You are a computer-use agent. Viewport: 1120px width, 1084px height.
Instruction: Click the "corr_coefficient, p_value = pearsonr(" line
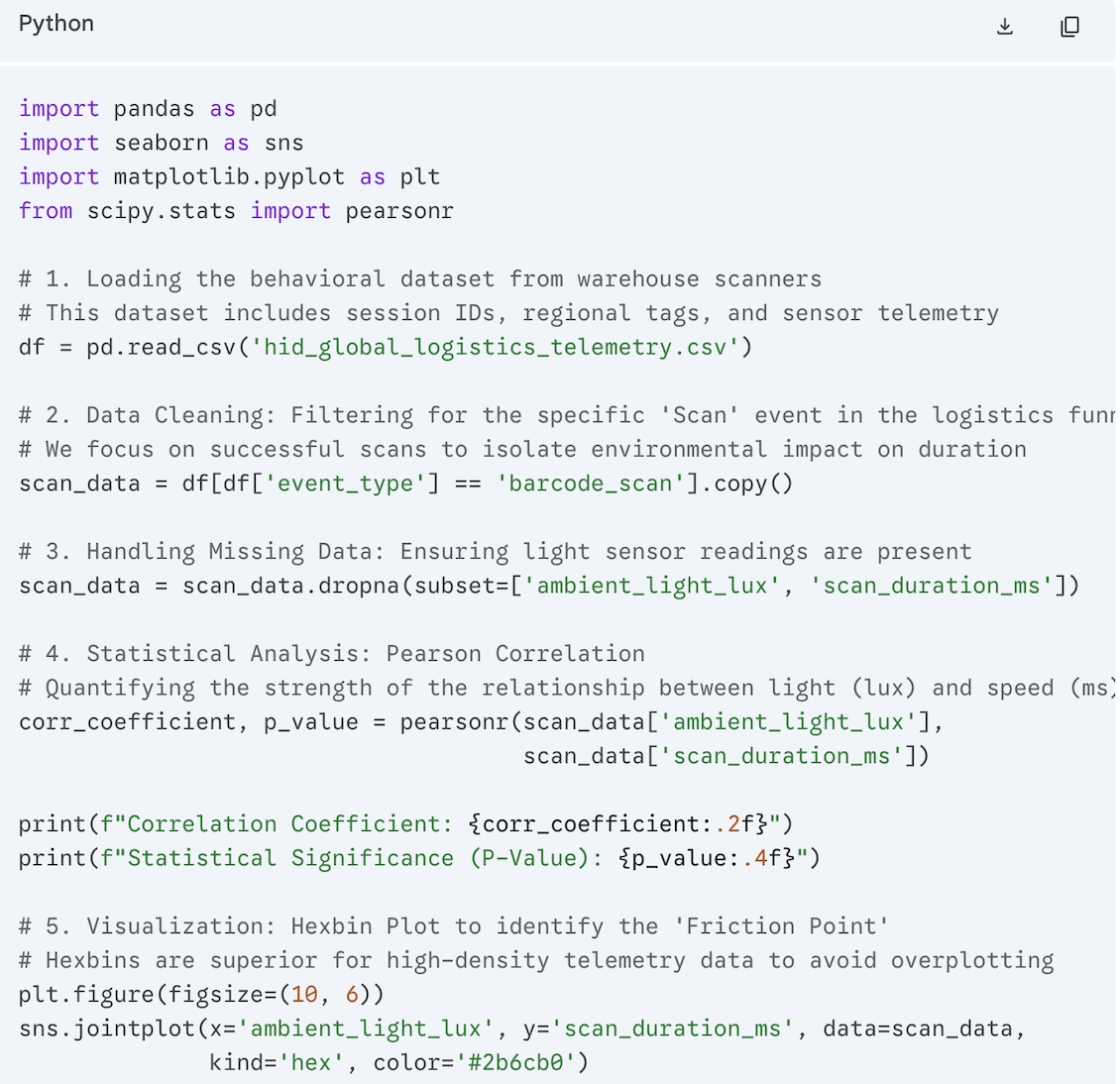click(482, 722)
